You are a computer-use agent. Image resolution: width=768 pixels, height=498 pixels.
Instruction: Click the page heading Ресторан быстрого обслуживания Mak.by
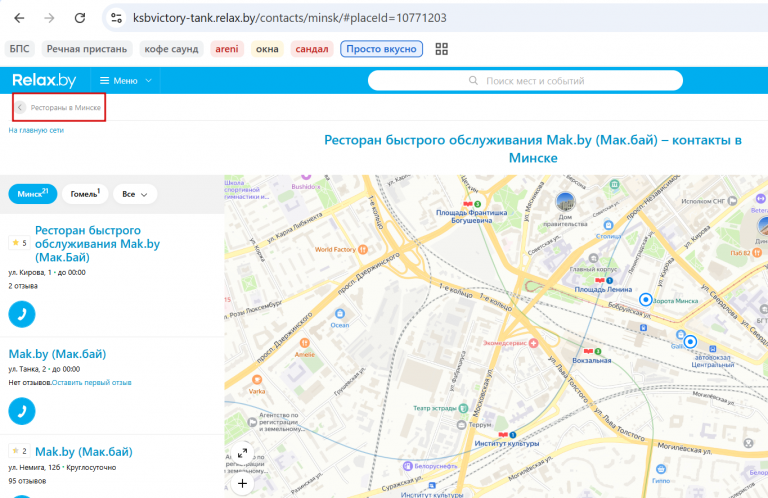pyautogui.click(x=533, y=149)
